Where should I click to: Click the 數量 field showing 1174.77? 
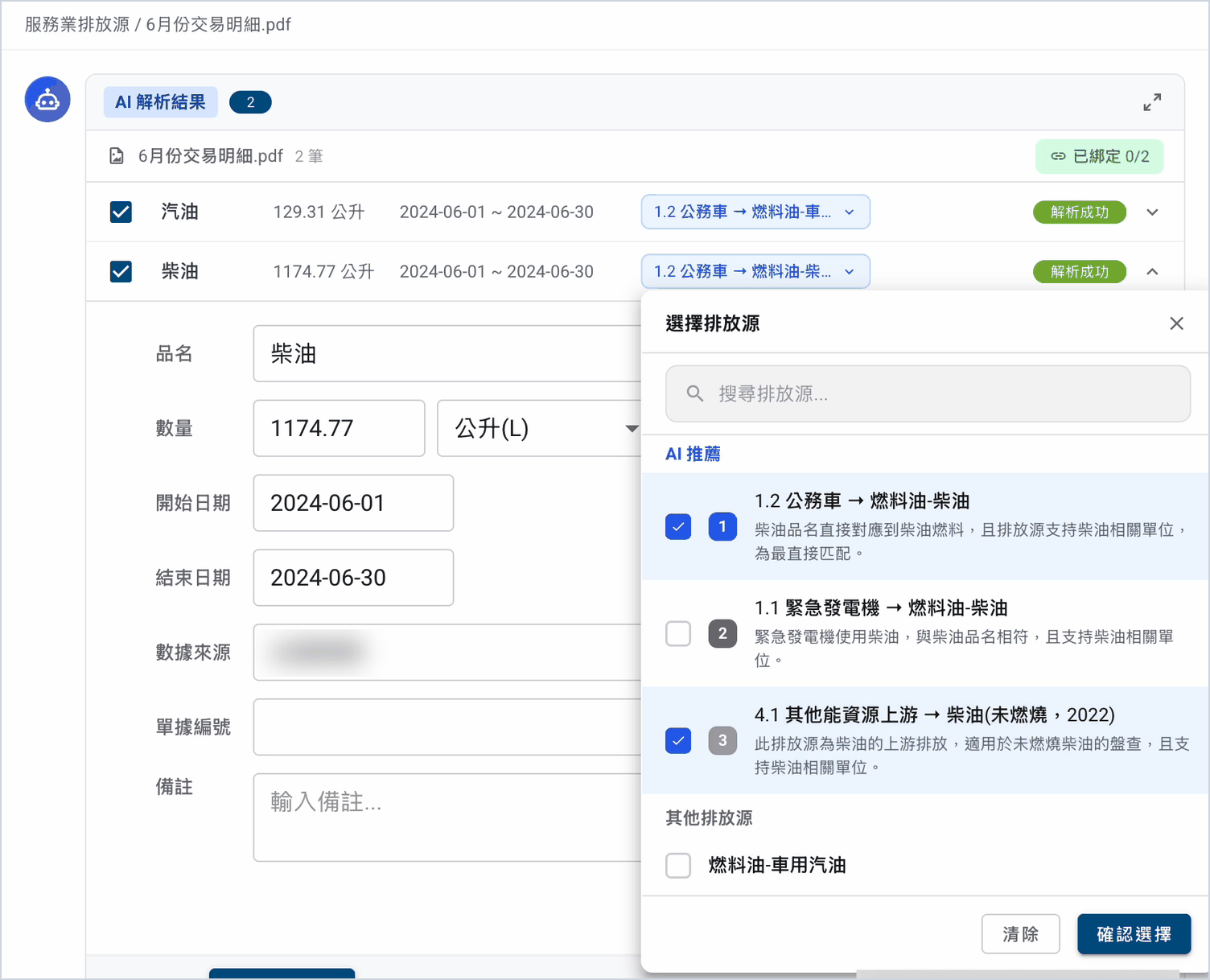(x=339, y=428)
